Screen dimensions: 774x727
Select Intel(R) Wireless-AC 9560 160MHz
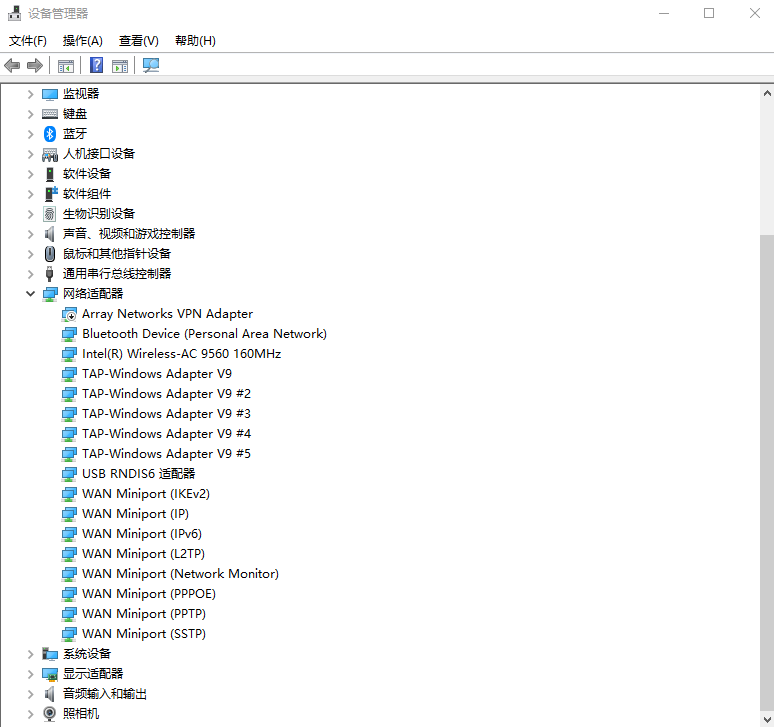pos(182,354)
